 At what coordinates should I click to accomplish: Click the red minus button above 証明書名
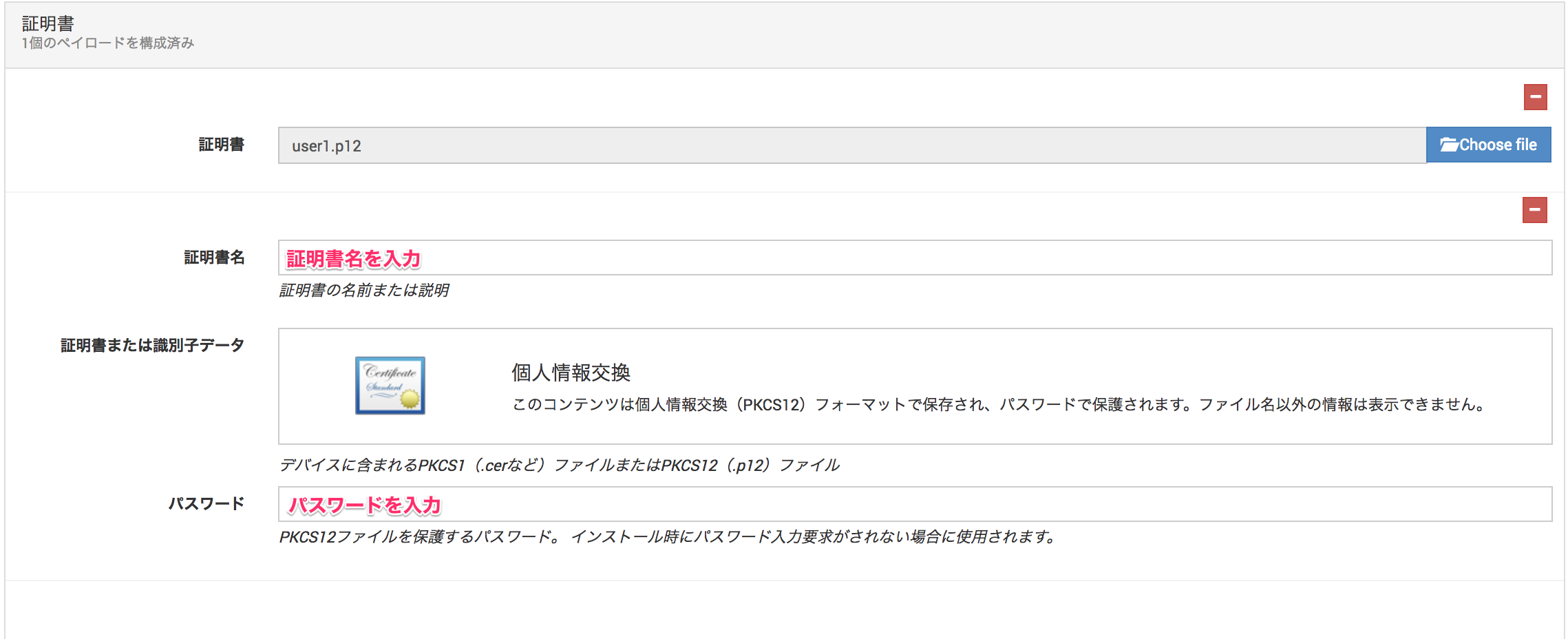(x=1534, y=210)
